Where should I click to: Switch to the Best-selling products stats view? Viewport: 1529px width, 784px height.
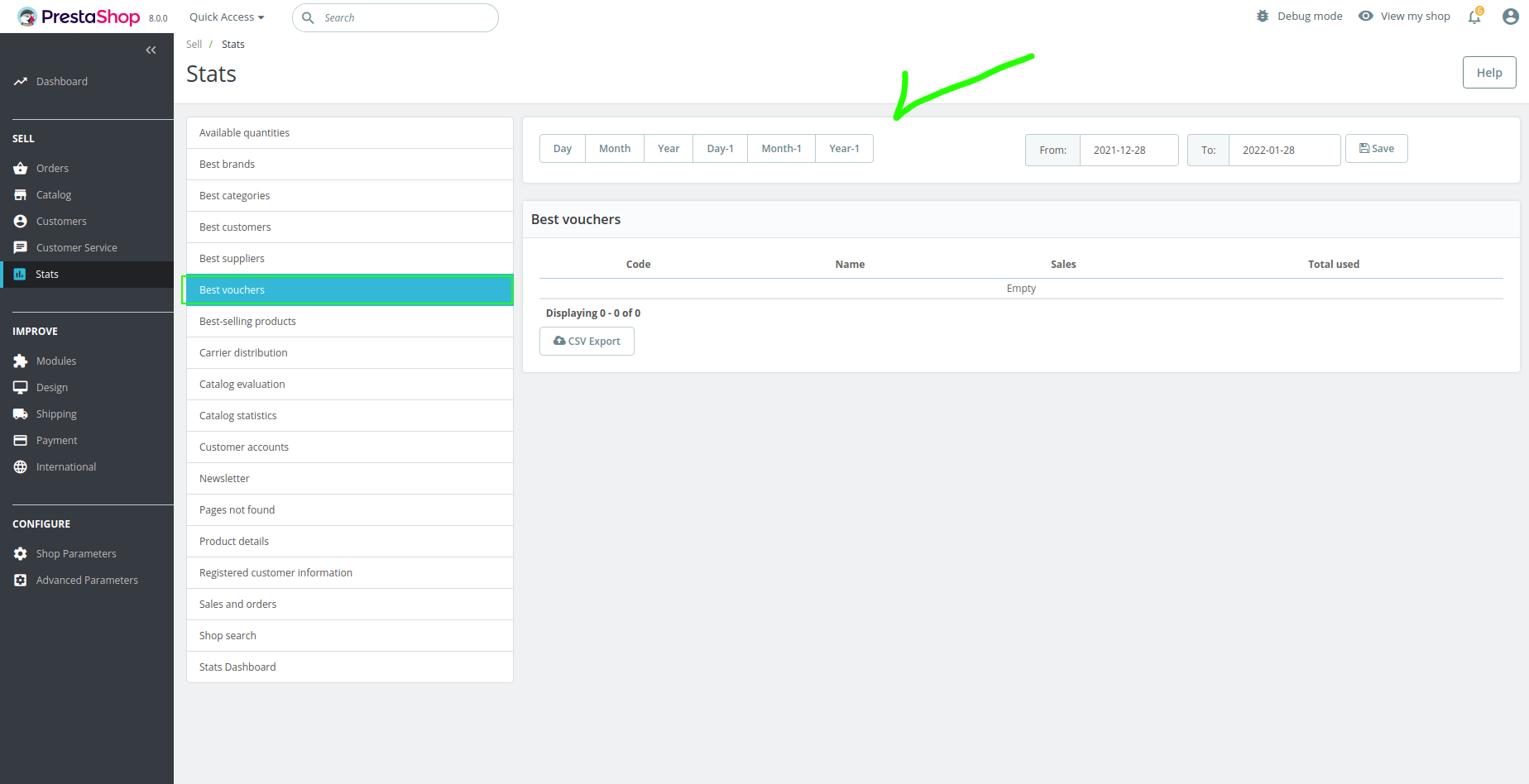247,321
